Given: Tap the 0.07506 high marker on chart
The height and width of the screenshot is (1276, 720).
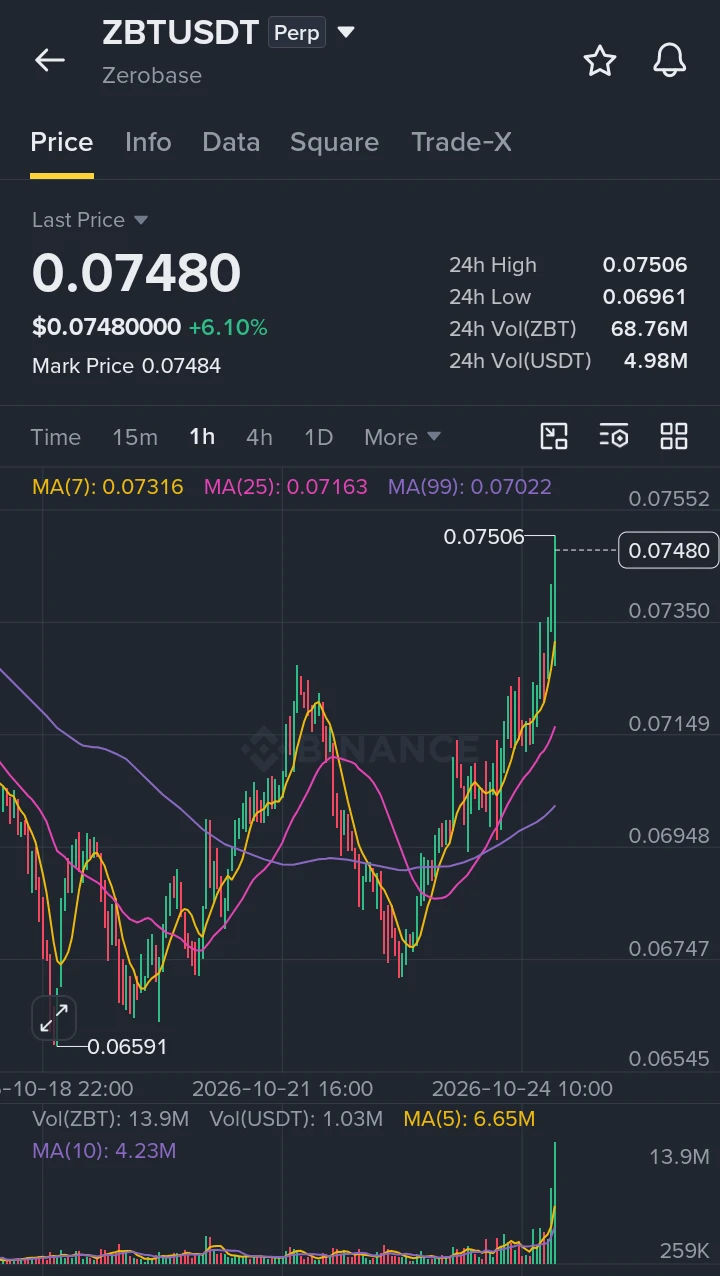Looking at the screenshot, I should coord(484,537).
